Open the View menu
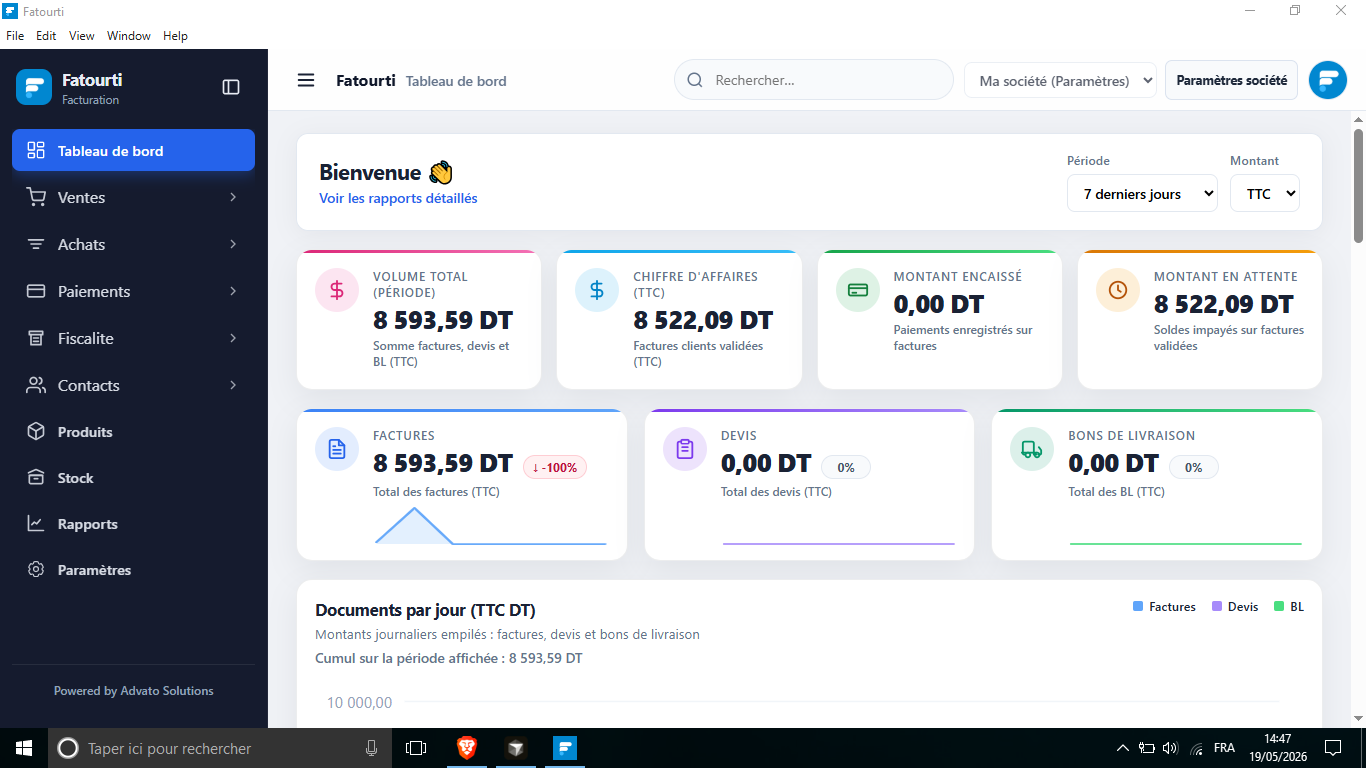This screenshot has width=1366, height=768. [82, 35]
